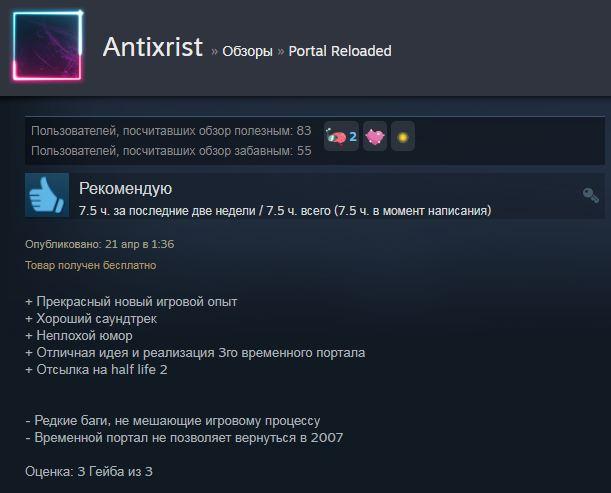Go to the Обзоры breadcrumb
Screen dimensions: 611x493
(x=247, y=51)
